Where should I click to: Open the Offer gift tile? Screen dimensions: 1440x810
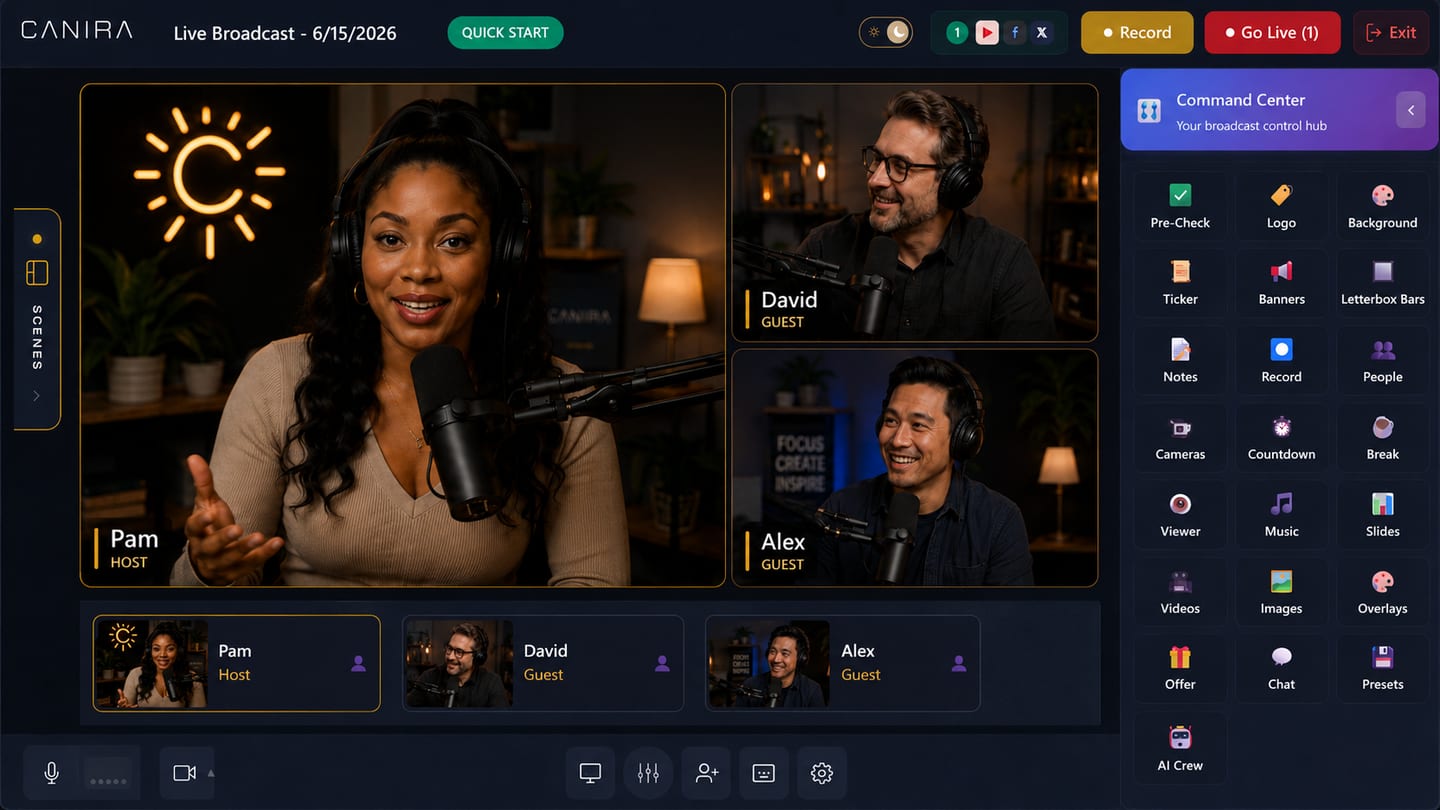click(1180, 667)
